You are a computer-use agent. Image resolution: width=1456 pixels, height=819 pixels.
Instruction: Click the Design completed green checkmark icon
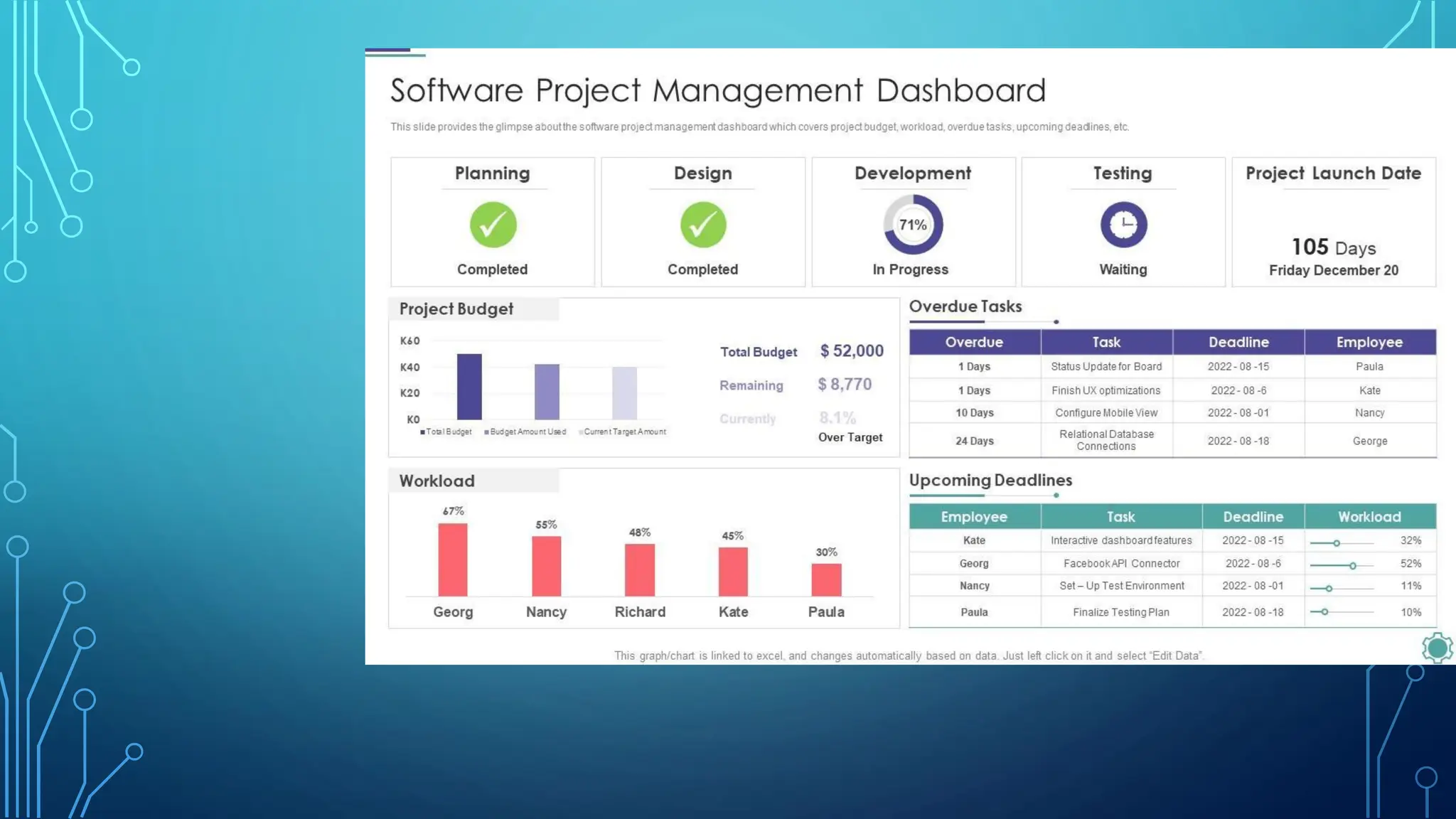point(703,225)
